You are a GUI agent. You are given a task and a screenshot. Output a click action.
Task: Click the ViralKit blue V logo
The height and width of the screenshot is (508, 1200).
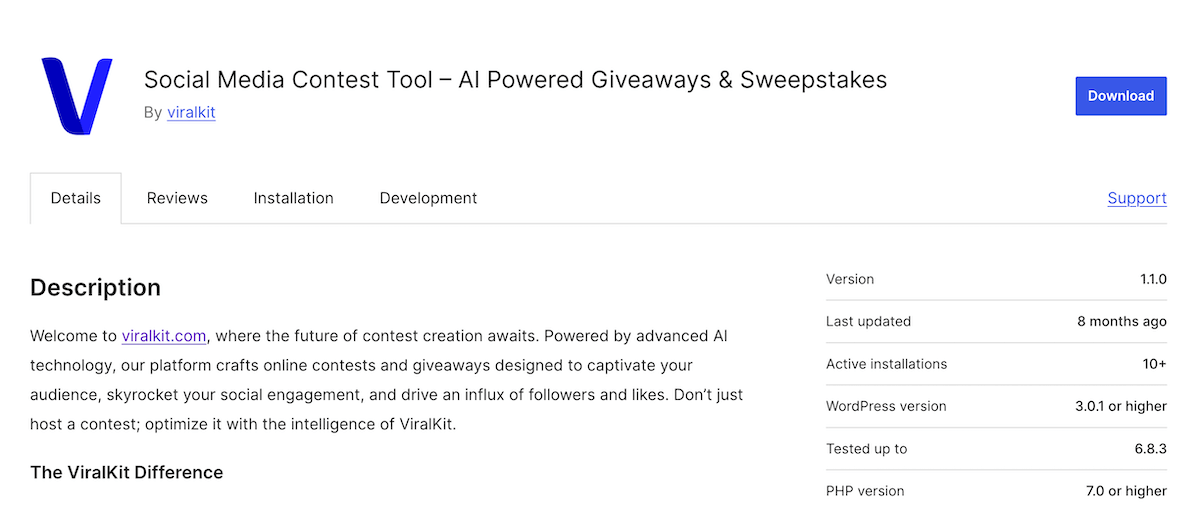[76, 96]
